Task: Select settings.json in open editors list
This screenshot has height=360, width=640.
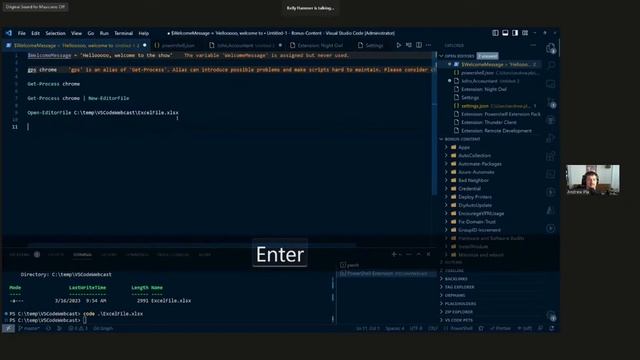Action: click(474, 106)
